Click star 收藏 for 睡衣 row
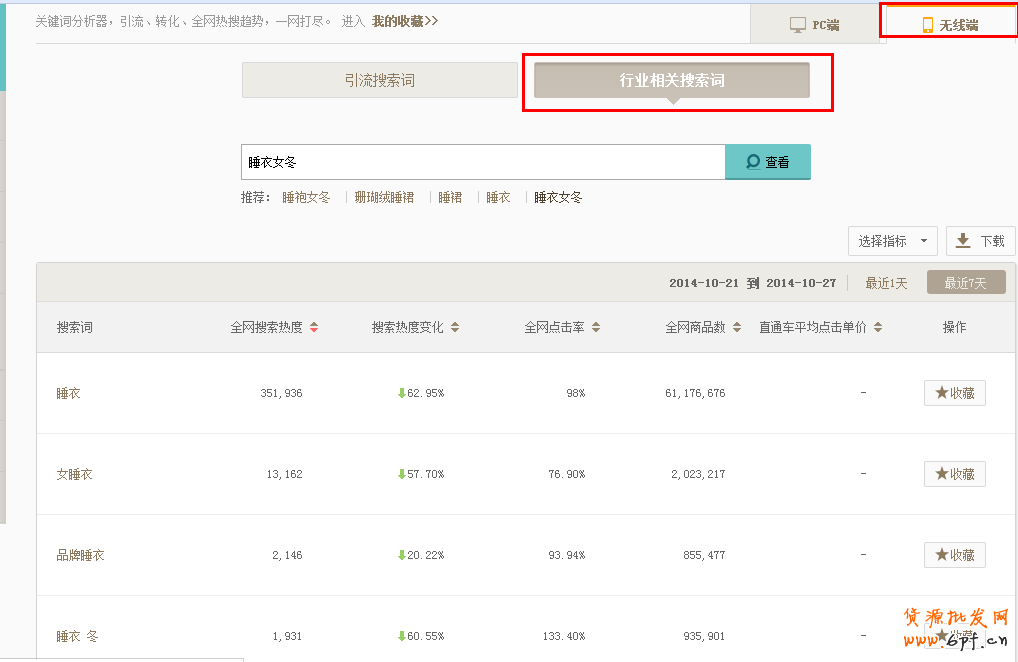Image resolution: width=1018 pixels, height=662 pixels. [x=954, y=393]
